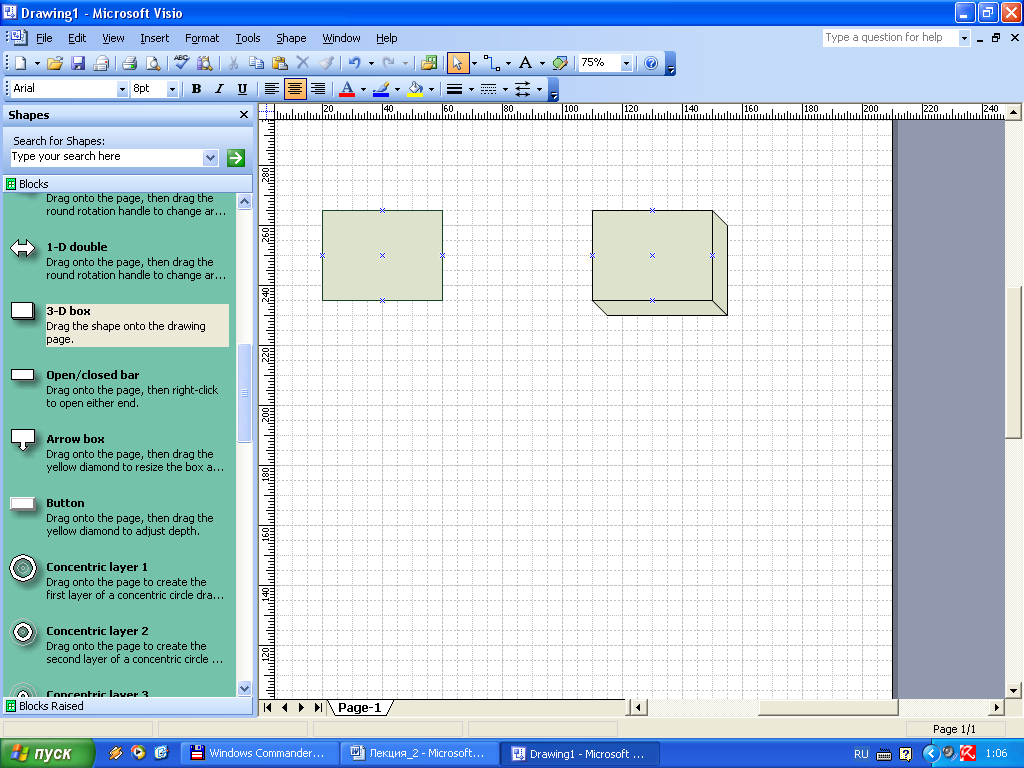
Task: Start shape search with green arrow
Action: pyautogui.click(x=236, y=157)
